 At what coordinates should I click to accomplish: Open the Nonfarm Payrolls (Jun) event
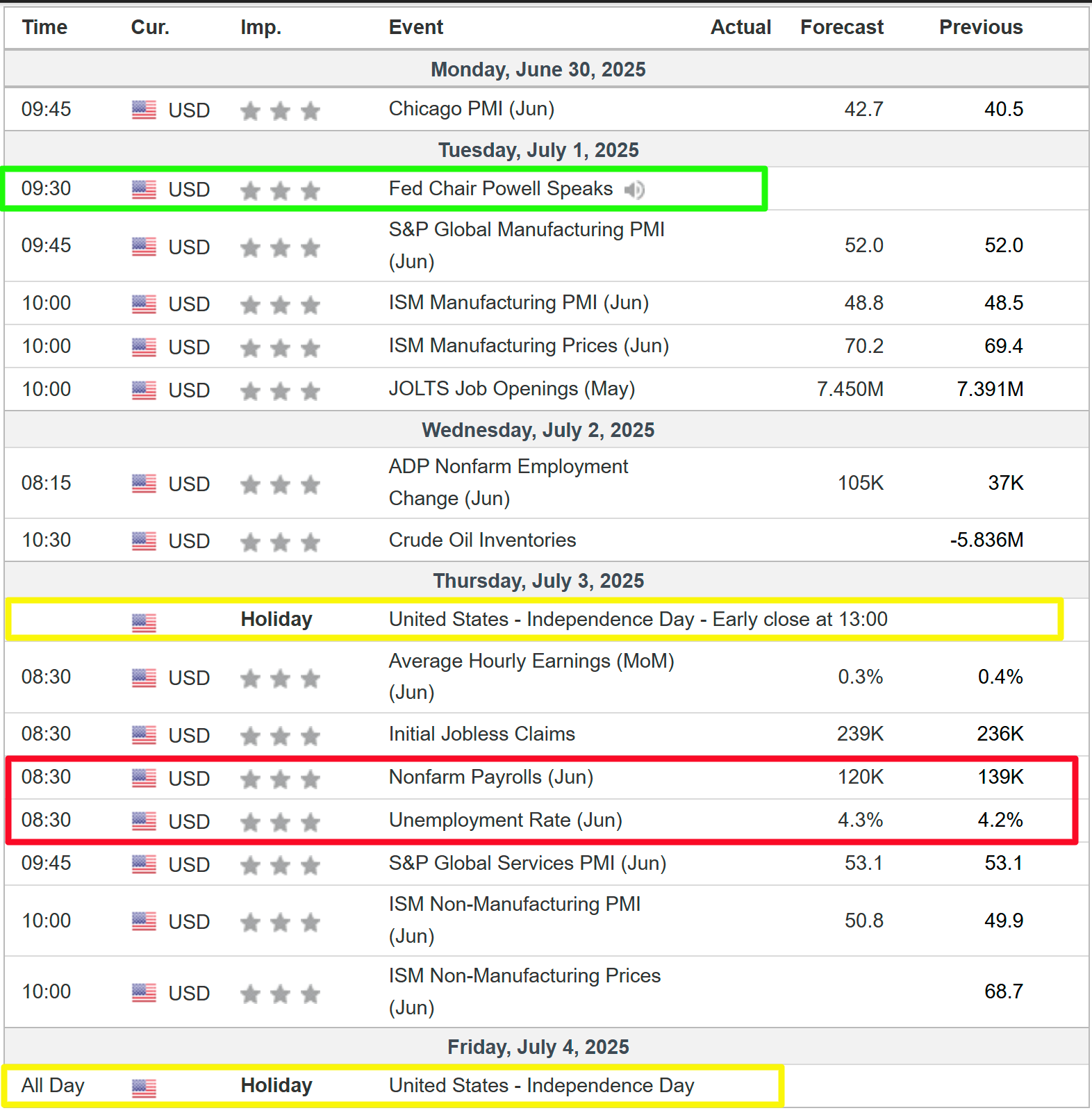point(491,777)
